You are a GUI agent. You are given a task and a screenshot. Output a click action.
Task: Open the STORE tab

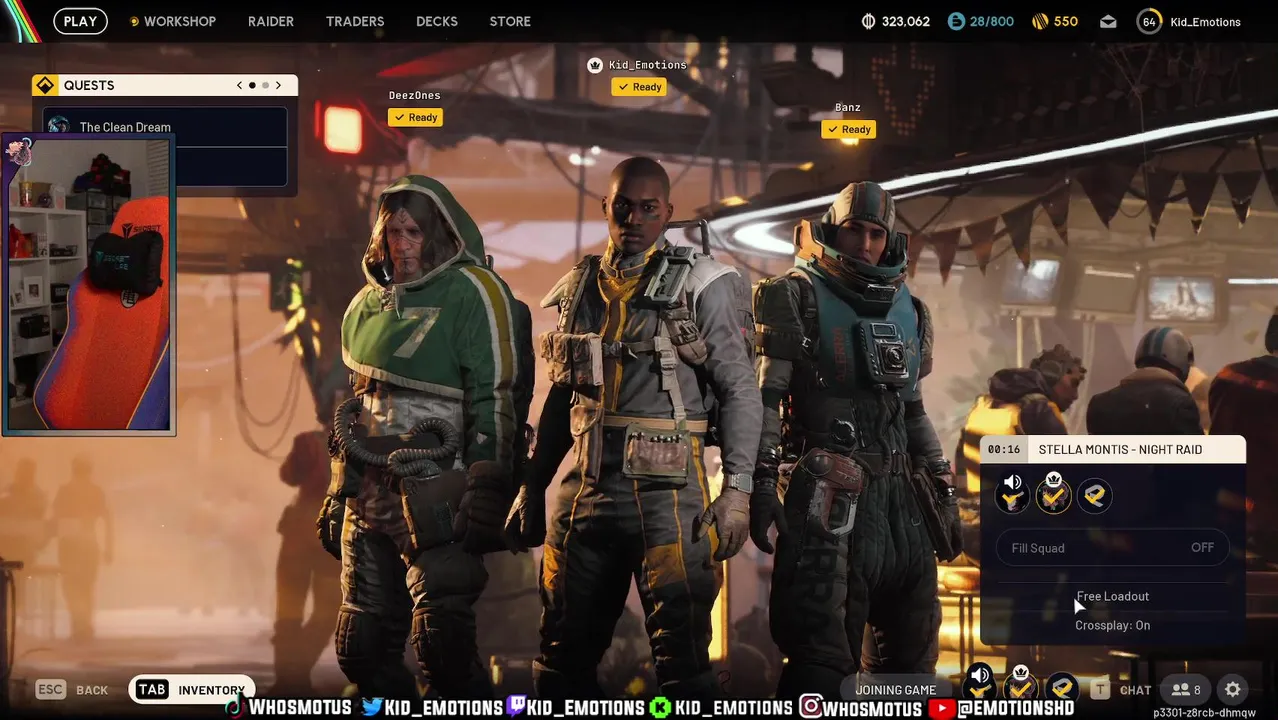(510, 21)
